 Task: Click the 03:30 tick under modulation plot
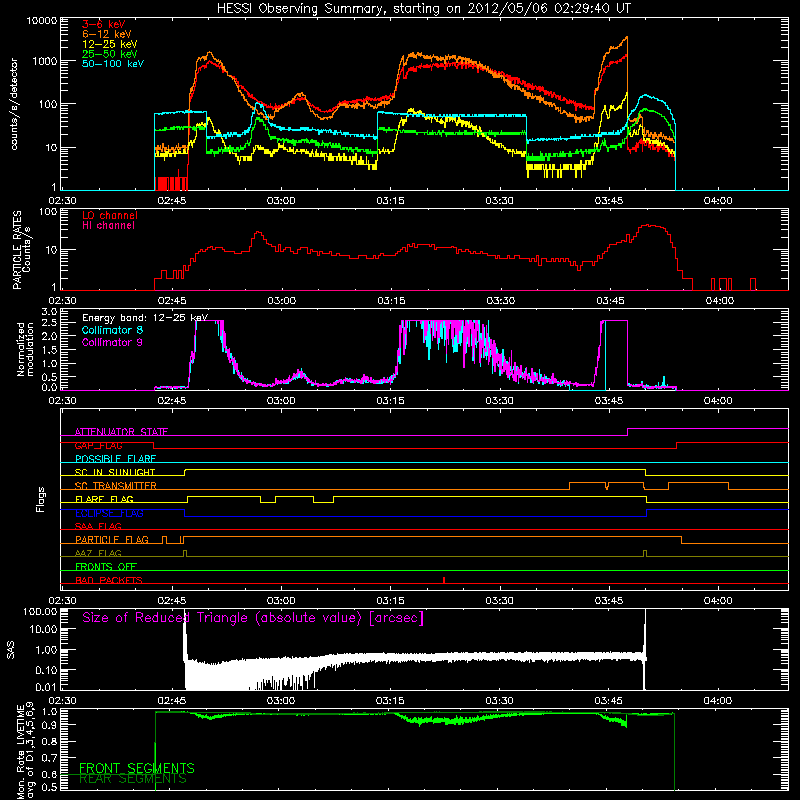point(499,401)
